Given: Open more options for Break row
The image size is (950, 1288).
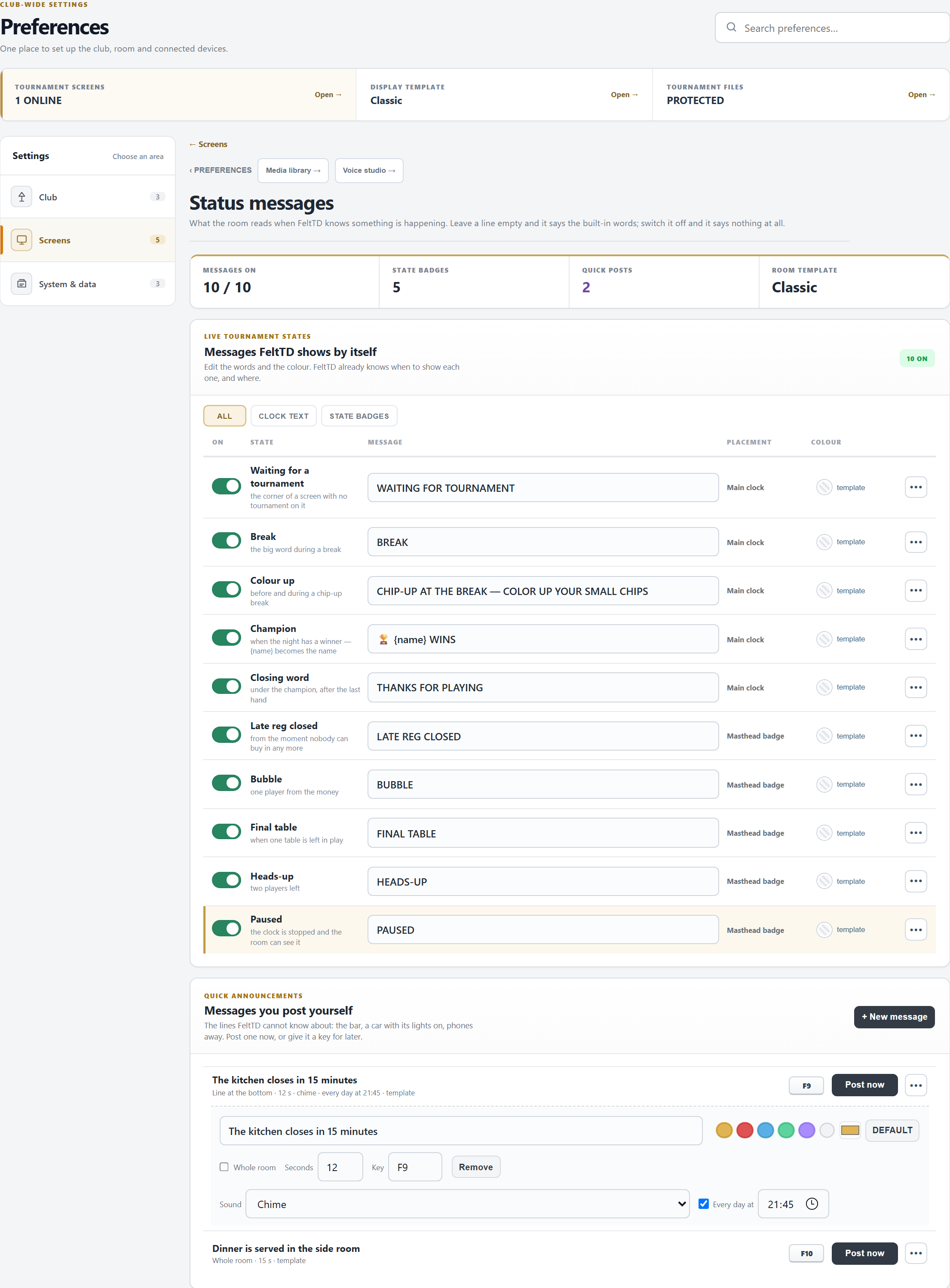Looking at the screenshot, I should pos(916,542).
